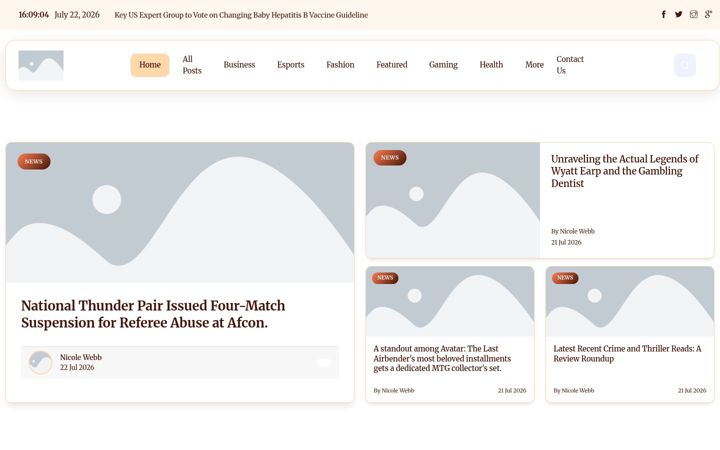Open the Wyatt Earp legends article
720x450 pixels.
click(624, 171)
